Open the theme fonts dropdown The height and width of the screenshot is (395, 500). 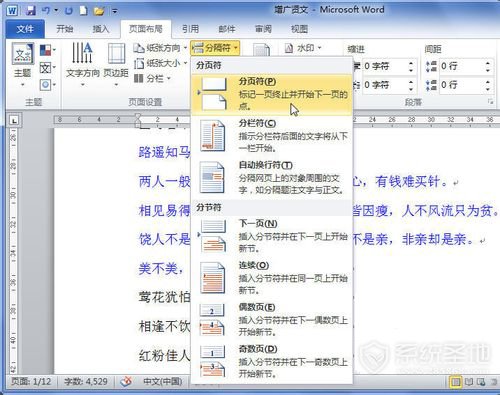coord(48,68)
